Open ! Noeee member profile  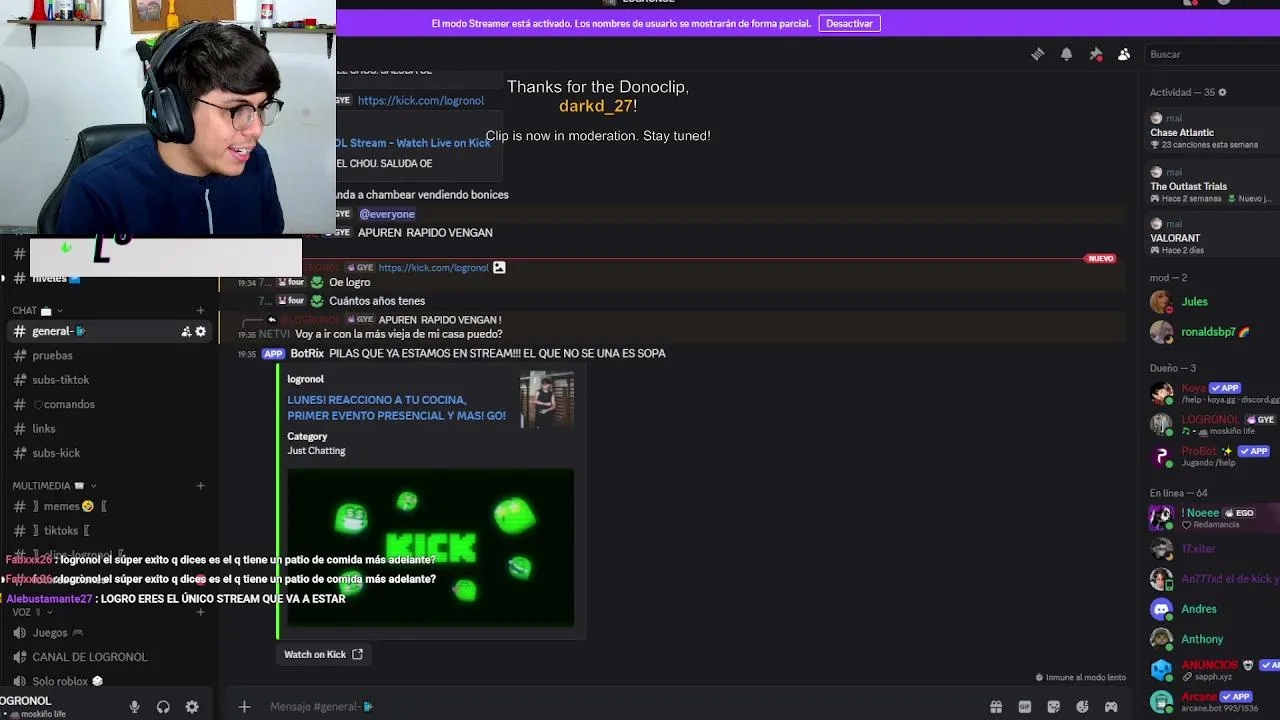[x=1212, y=517]
